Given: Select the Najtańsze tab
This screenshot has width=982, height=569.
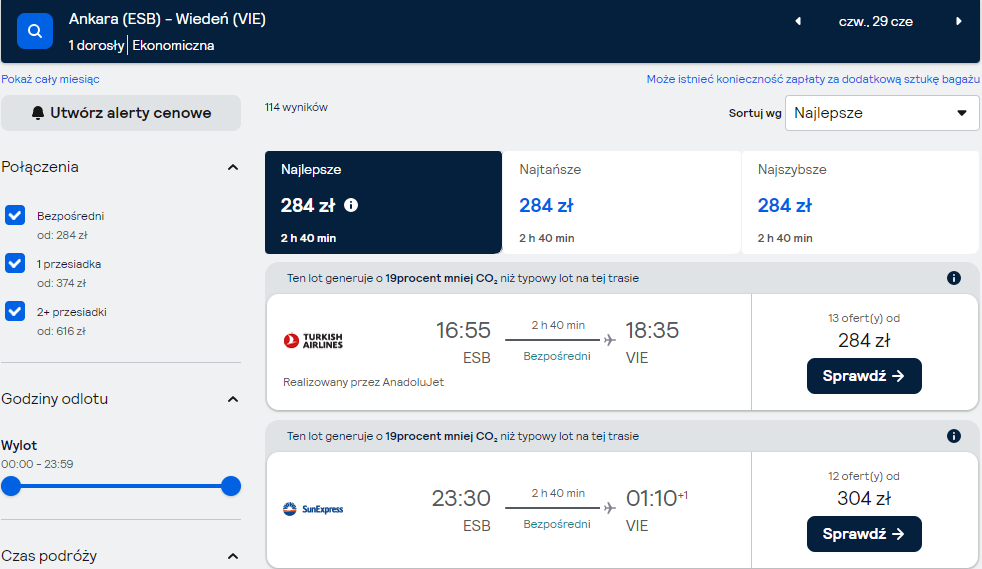Looking at the screenshot, I should click(621, 202).
